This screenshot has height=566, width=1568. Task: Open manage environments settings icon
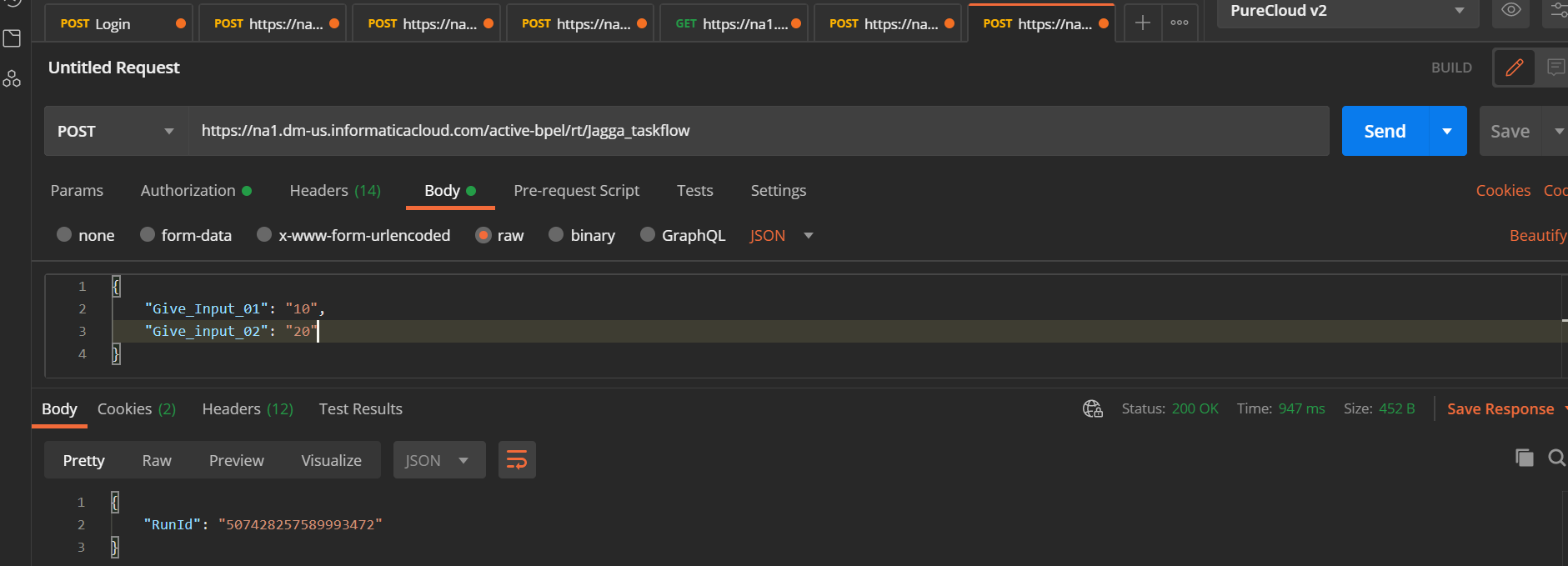[x=1557, y=11]
